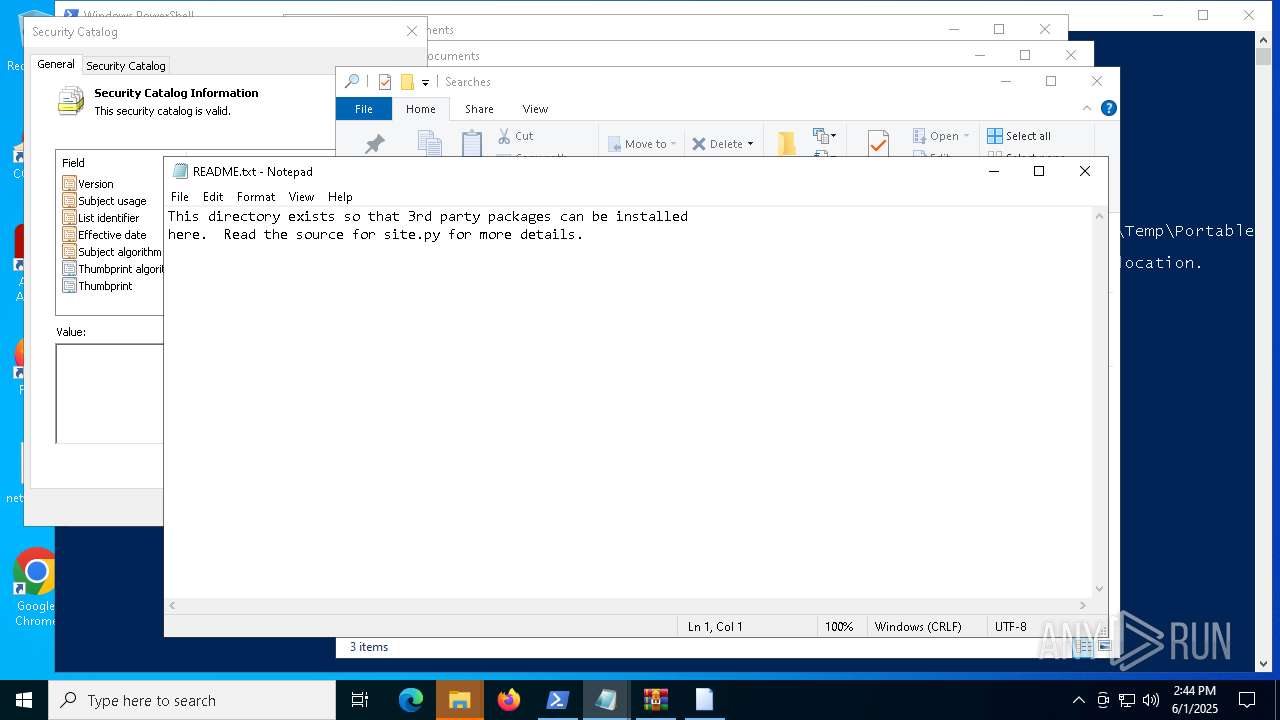This screenshot has width=1280, height=720.
Task: Open the New item dropdown icon
Action: (824, 136)
